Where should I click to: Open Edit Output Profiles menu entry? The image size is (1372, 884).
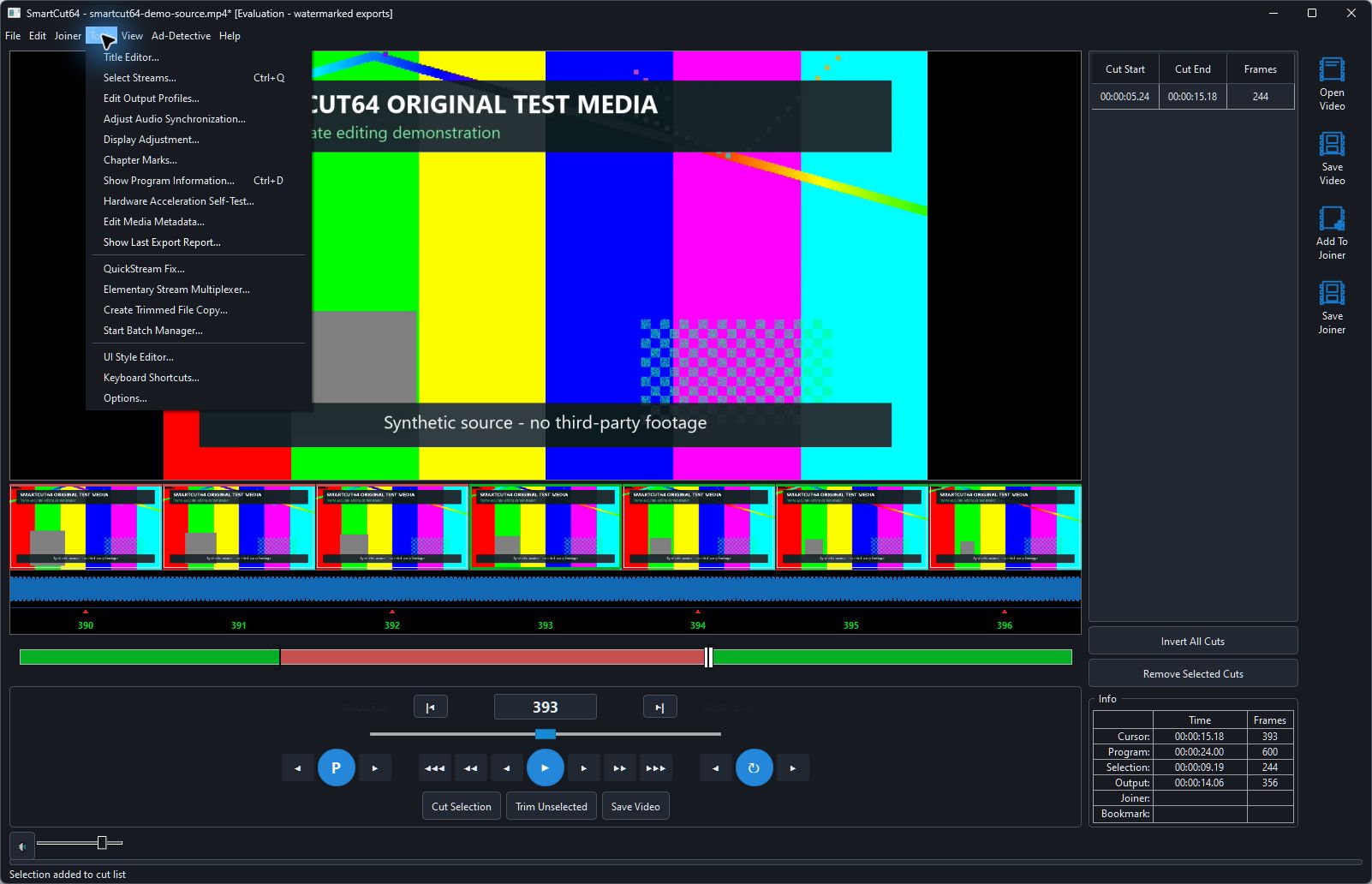199,99
